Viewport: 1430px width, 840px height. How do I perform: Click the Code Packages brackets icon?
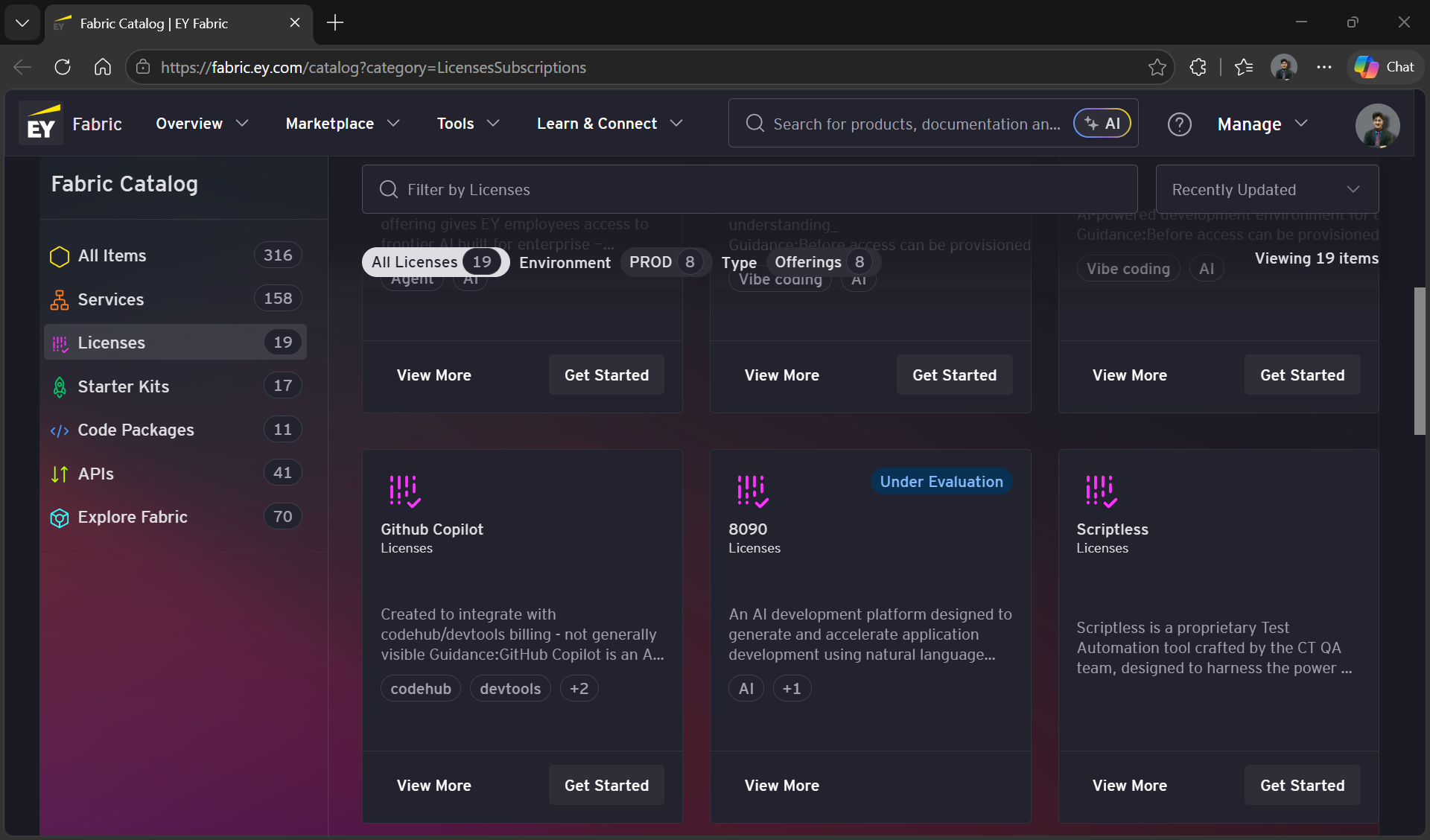(60, 430)
